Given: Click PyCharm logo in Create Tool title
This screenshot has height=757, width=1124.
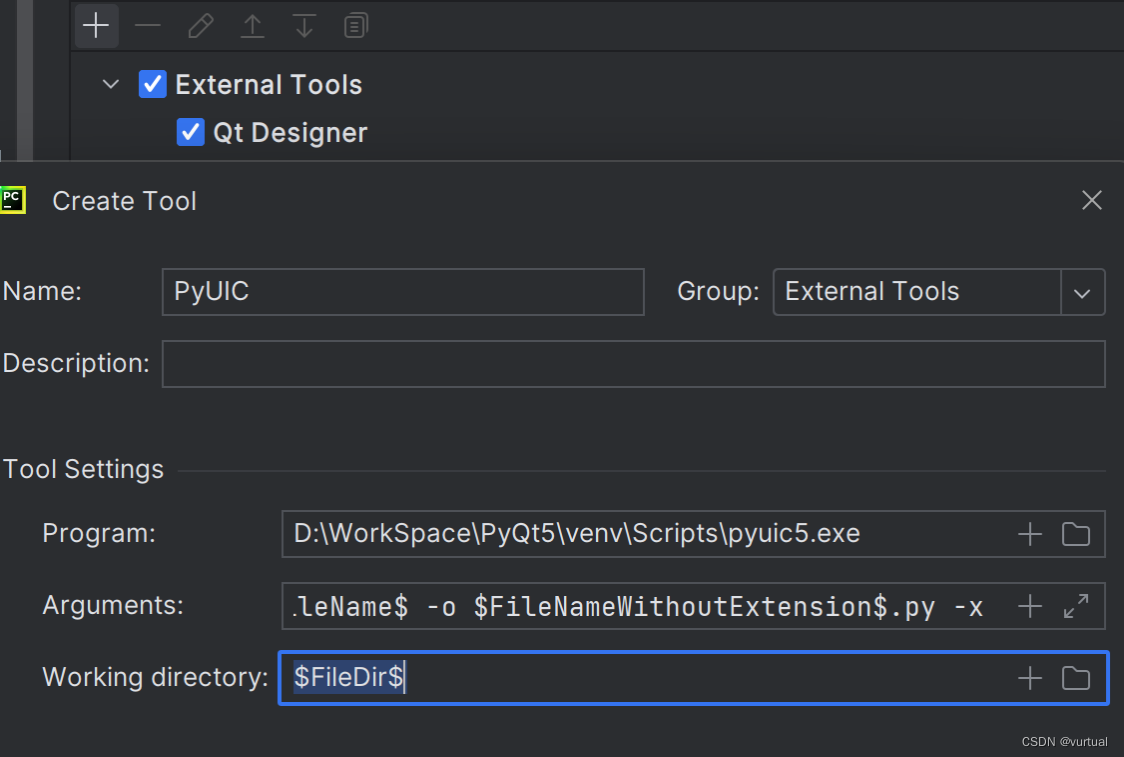Looking at the screenshot, I should (x=12, y=200).
